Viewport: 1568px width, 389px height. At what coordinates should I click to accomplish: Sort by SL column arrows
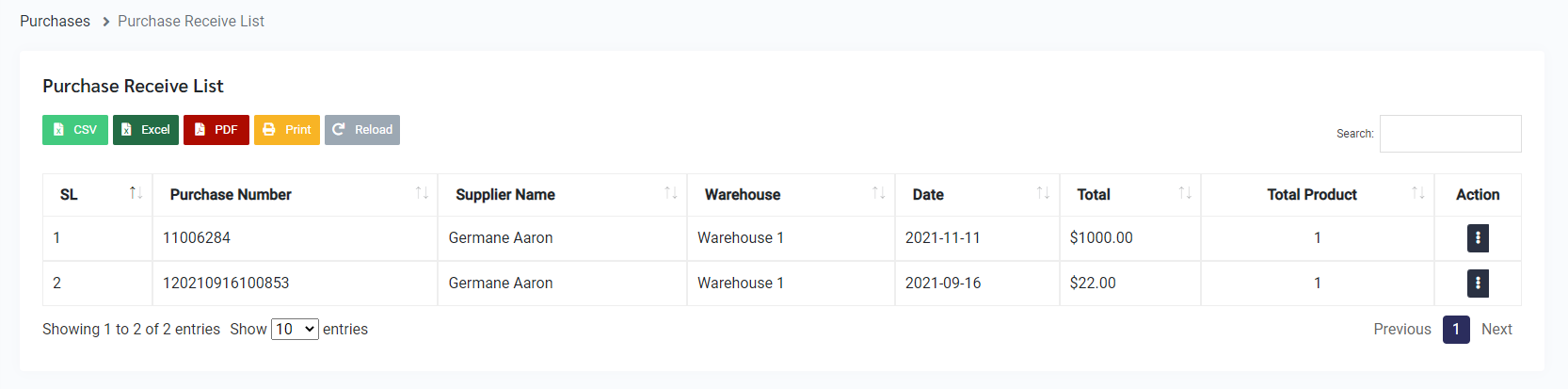point(136,194)
